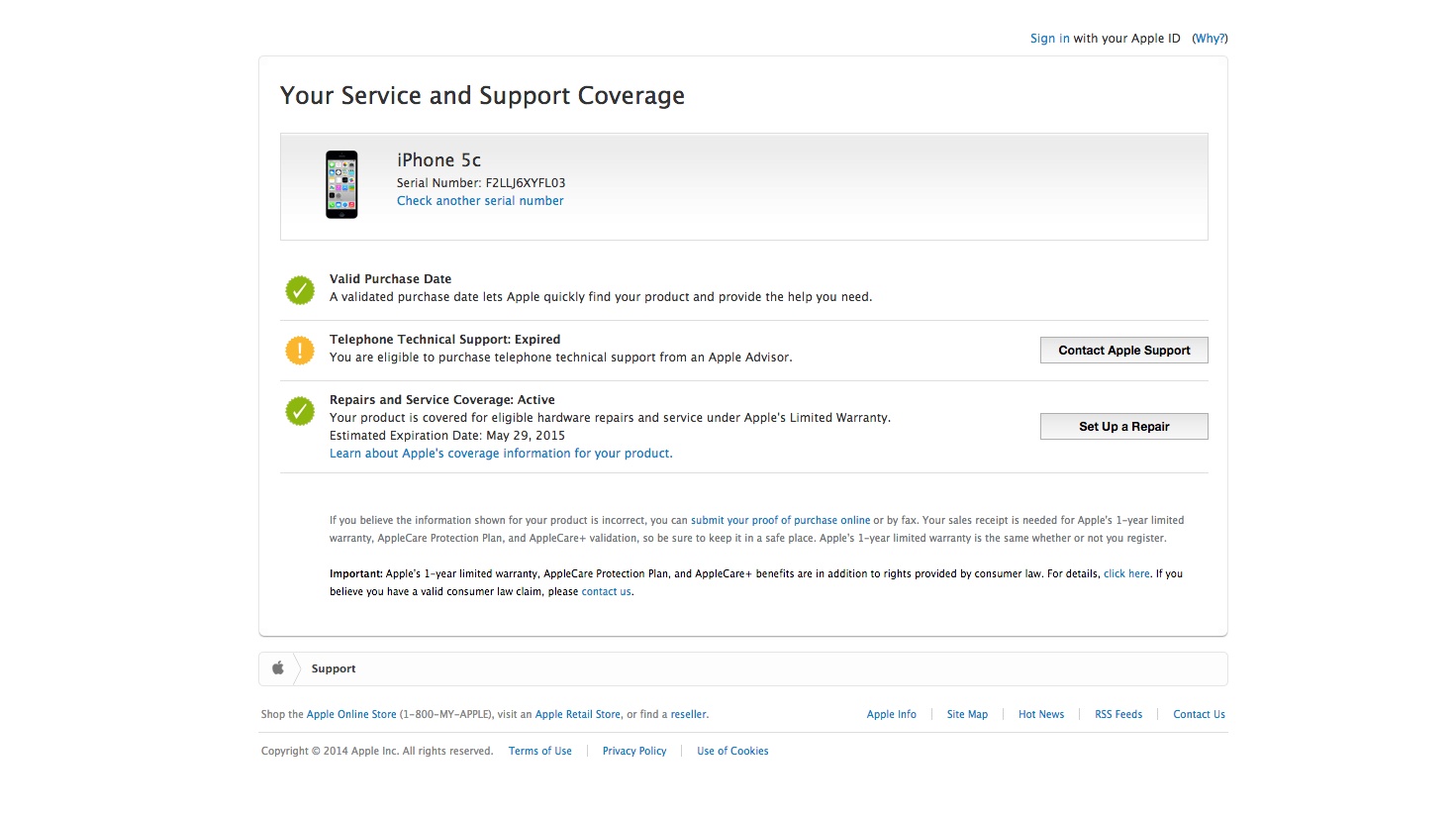Open Site Map footer link
Screen dimensions: 1456x819
pyautogui.click(x=967, y=714)
